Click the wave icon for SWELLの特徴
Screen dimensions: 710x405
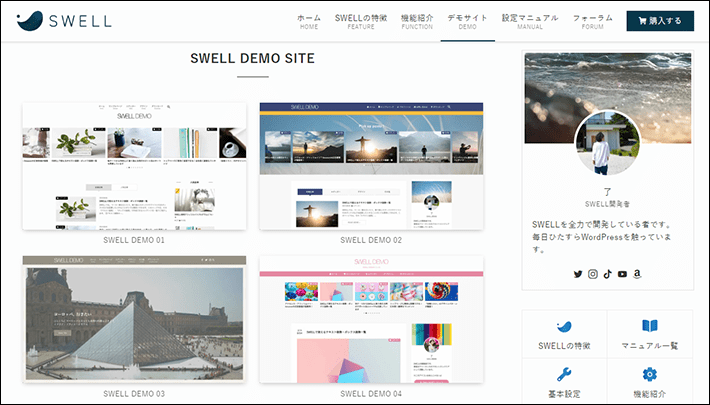coord(564,327)
